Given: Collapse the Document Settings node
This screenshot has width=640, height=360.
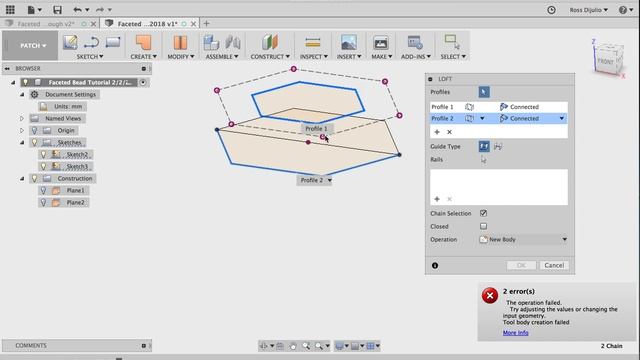Looking at the screenshot, I should 22,94.
